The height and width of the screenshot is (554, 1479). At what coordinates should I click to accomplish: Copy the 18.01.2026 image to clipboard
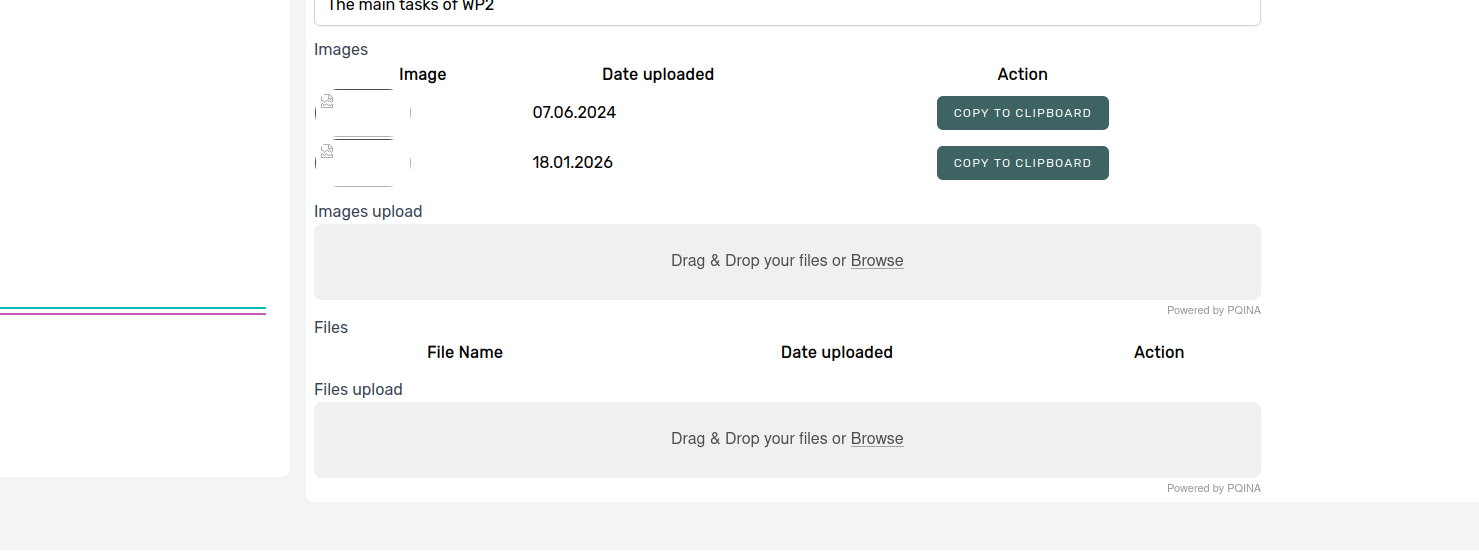[x=1022, y=163]
